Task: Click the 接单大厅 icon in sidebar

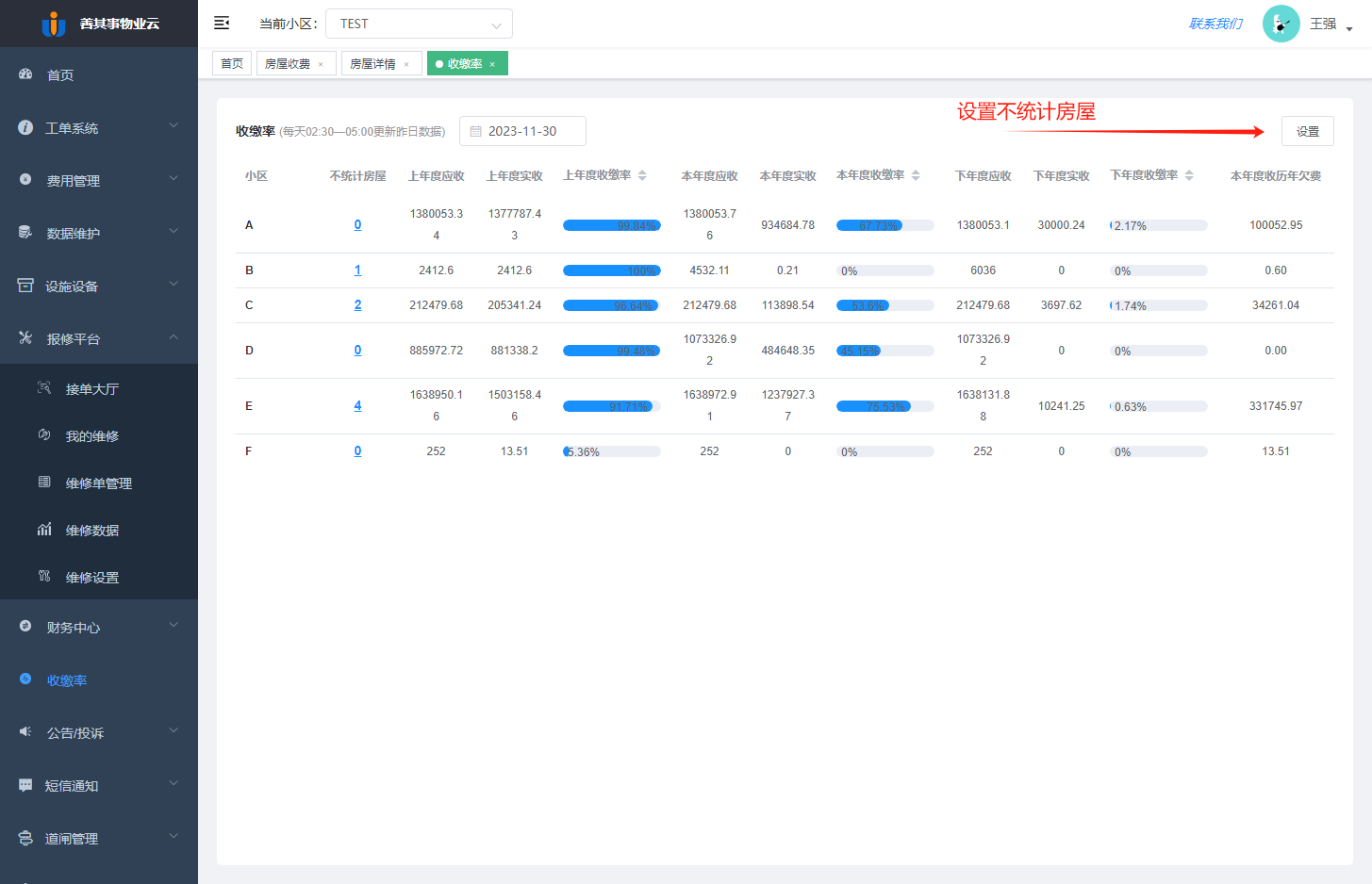Action: tap(44, 388)
